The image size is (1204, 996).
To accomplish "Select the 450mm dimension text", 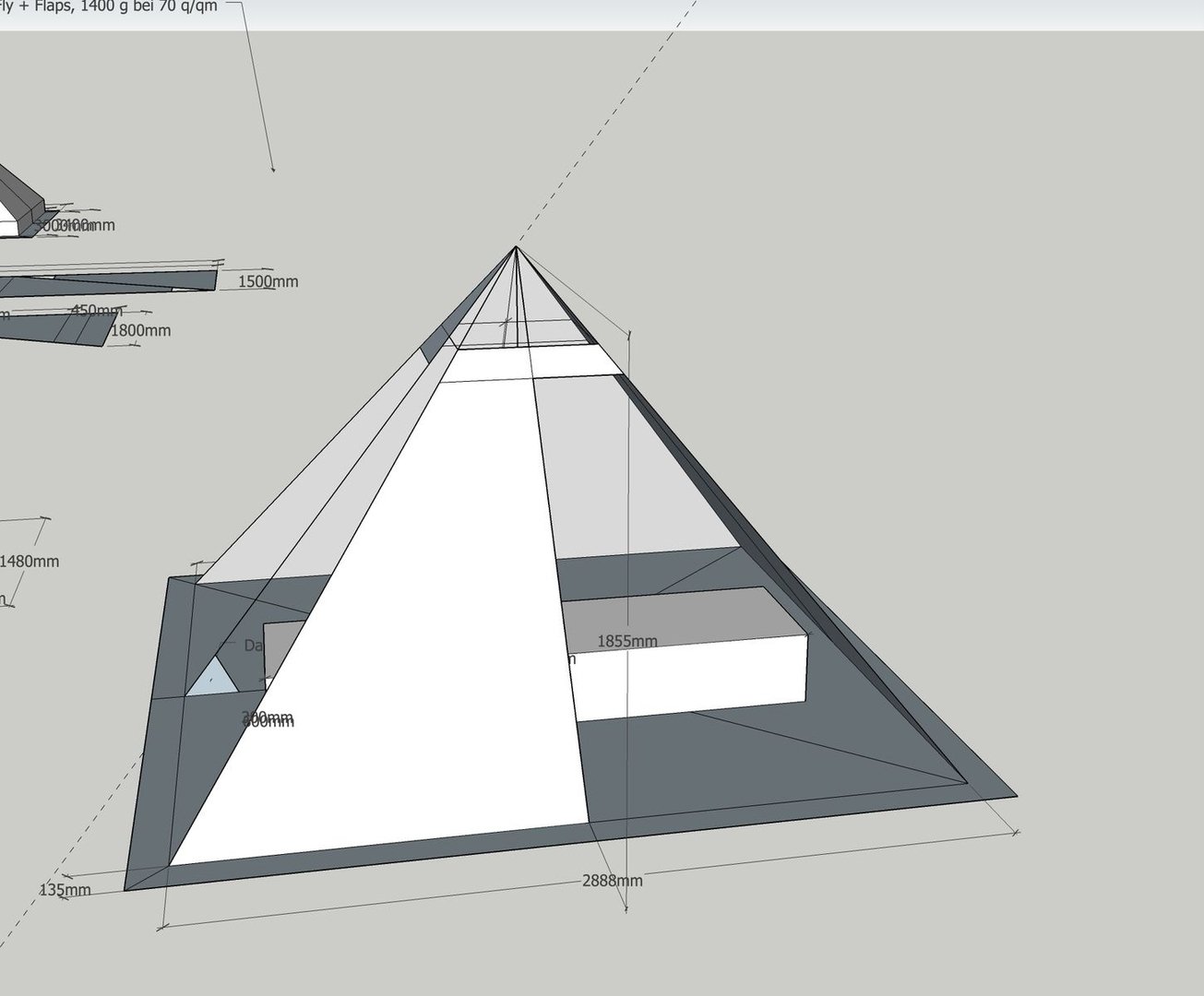I will 96,311.
